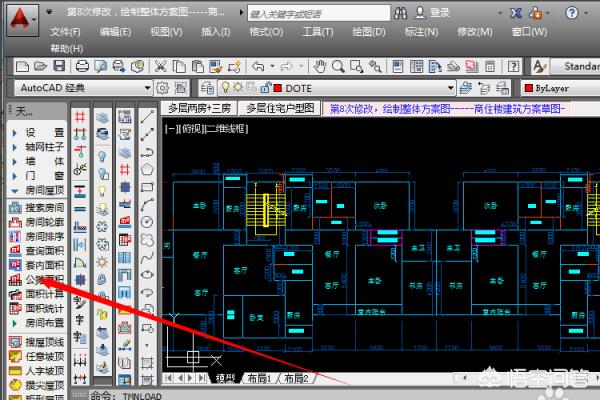Click the New drawing icon
Screen dimensions: 600x400
[22, 67]
